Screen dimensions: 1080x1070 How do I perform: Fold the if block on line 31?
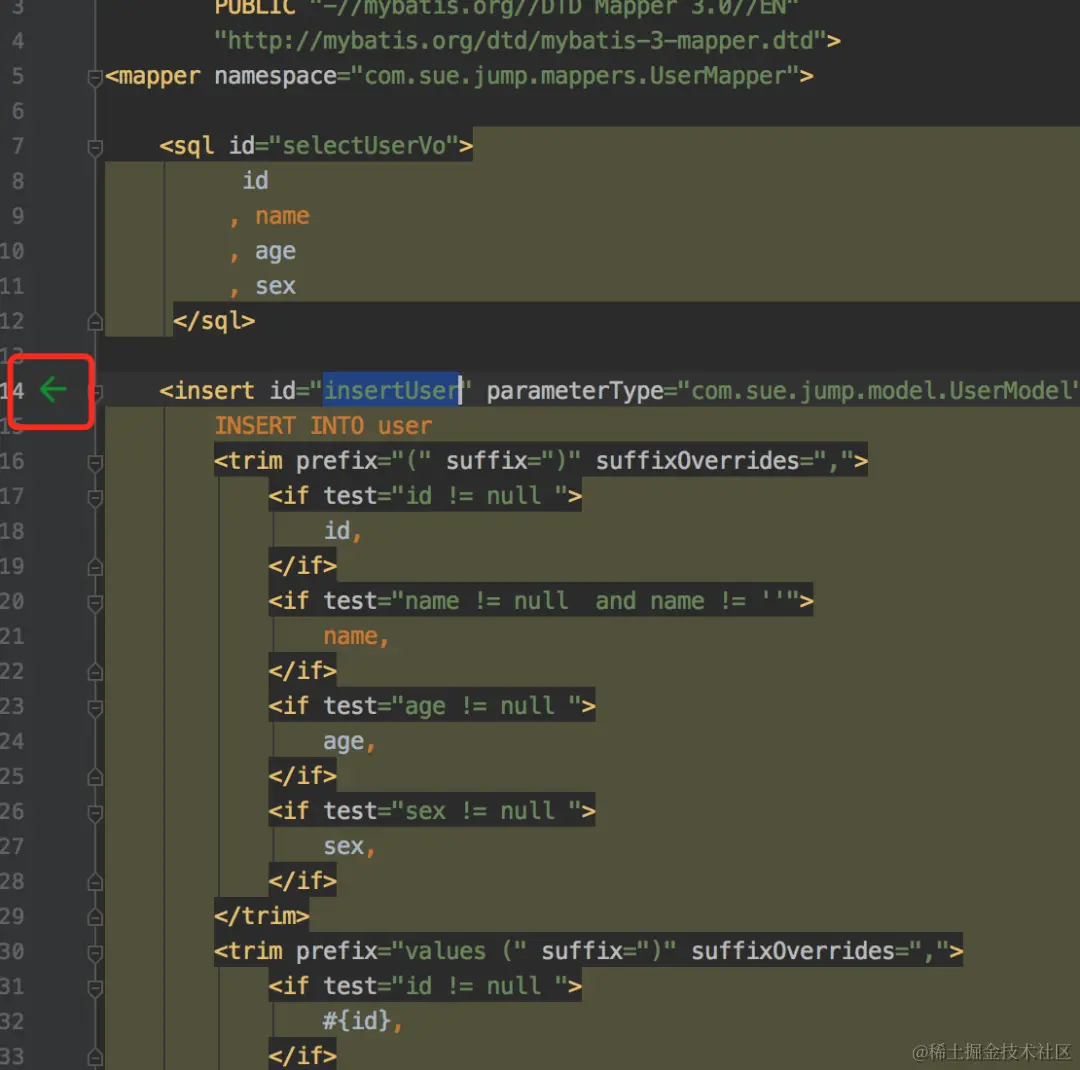(95, 988)
